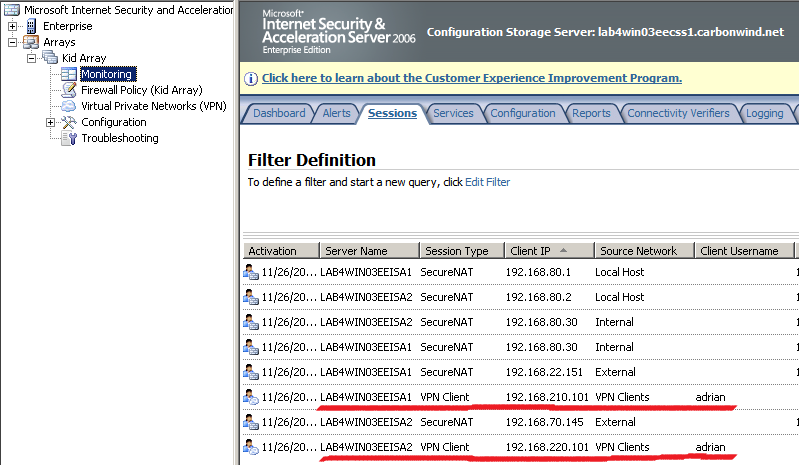The width and height of the screenshot is (799, 465).
Task: Click client IP cell 192.168.210.101
Action: [547, 397]
